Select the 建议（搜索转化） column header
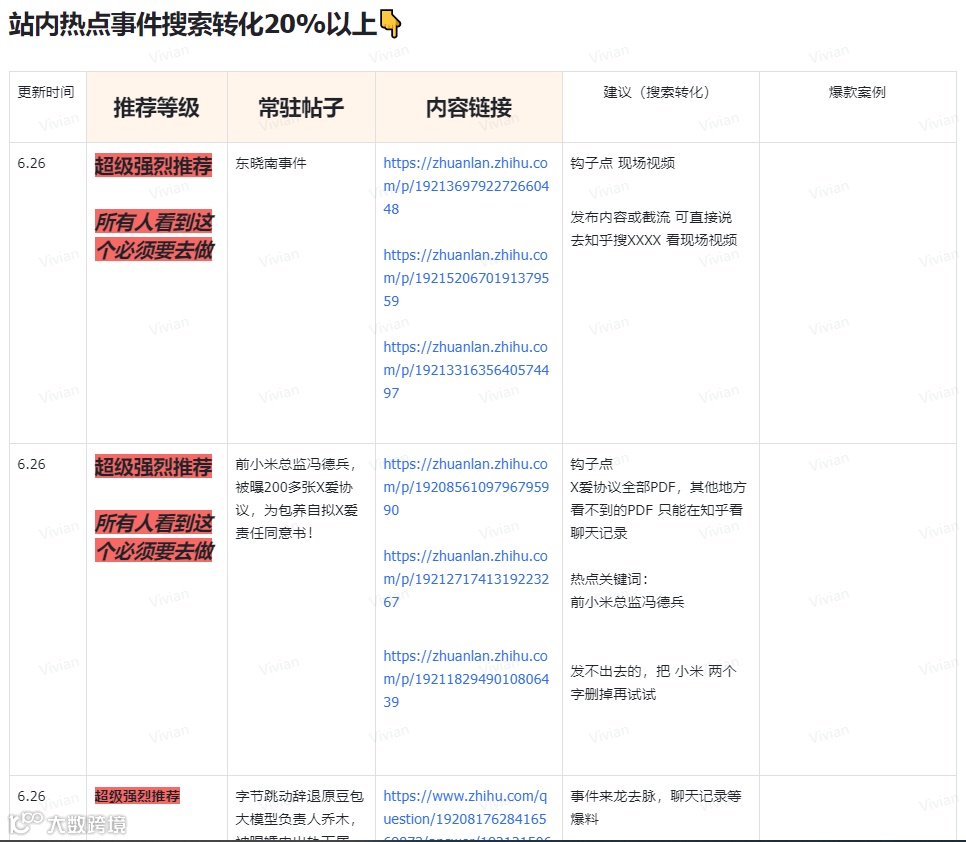The height and width of the screenshot is (842, 966). pos(660,107)
